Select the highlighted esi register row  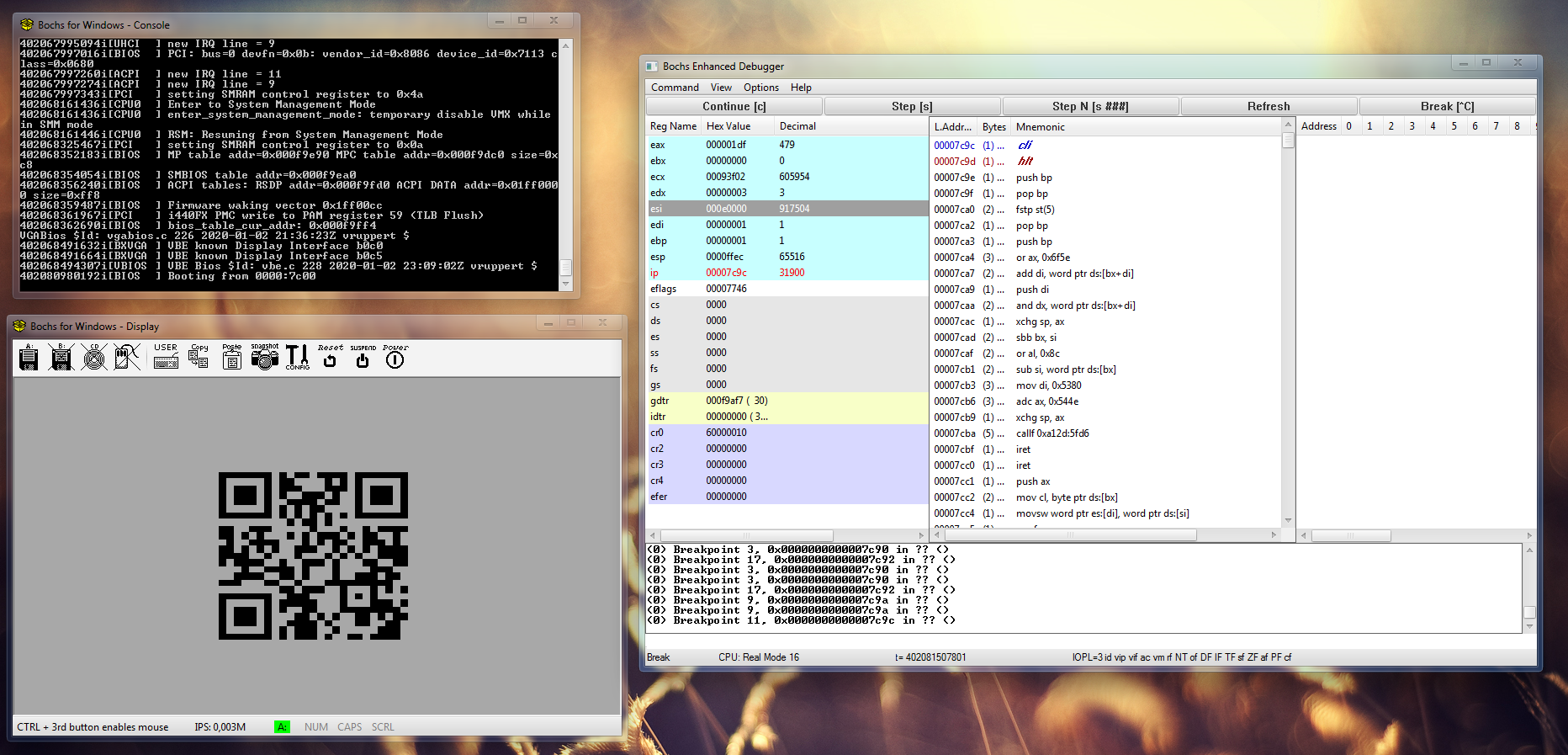click(x=787, y=209)
